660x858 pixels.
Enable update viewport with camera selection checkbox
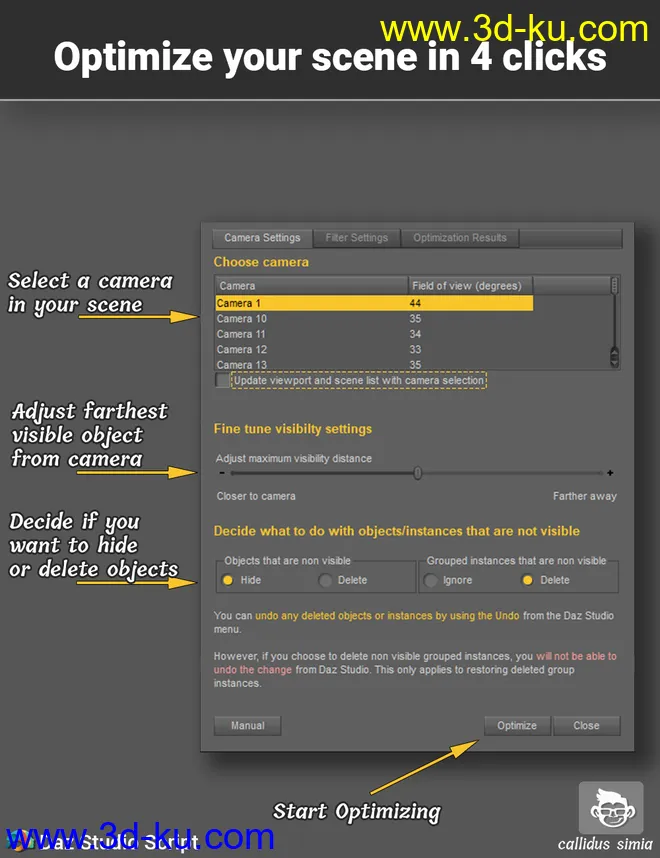pos(222,381)
